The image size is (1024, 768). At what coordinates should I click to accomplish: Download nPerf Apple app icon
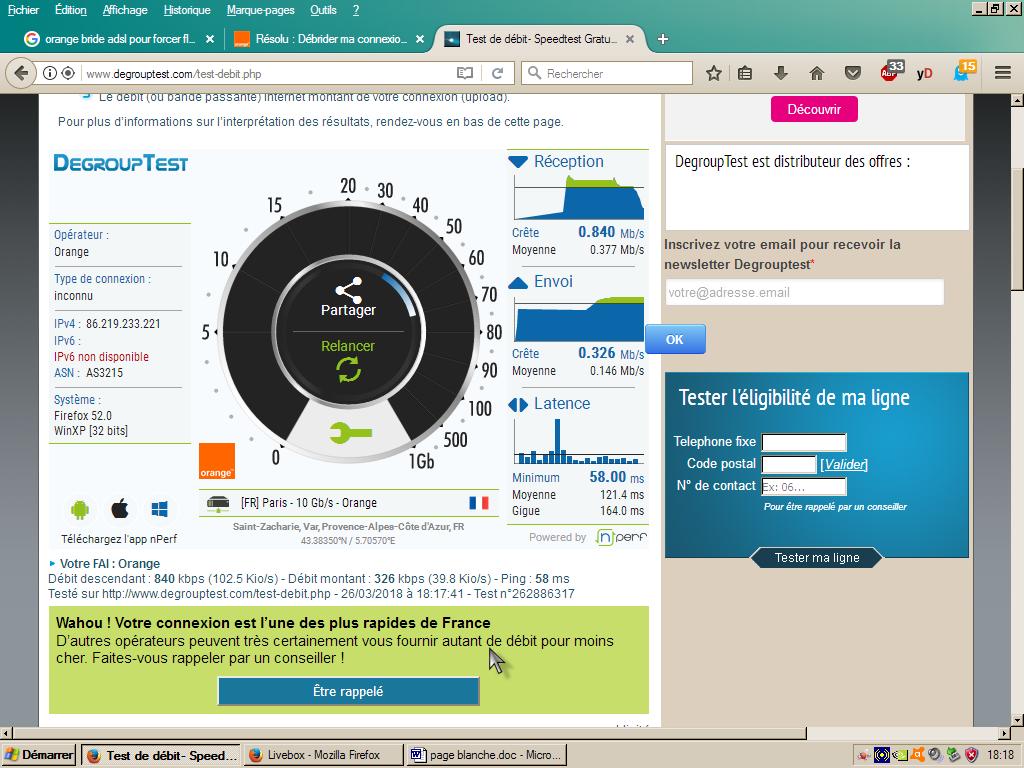tap(120, 509)
